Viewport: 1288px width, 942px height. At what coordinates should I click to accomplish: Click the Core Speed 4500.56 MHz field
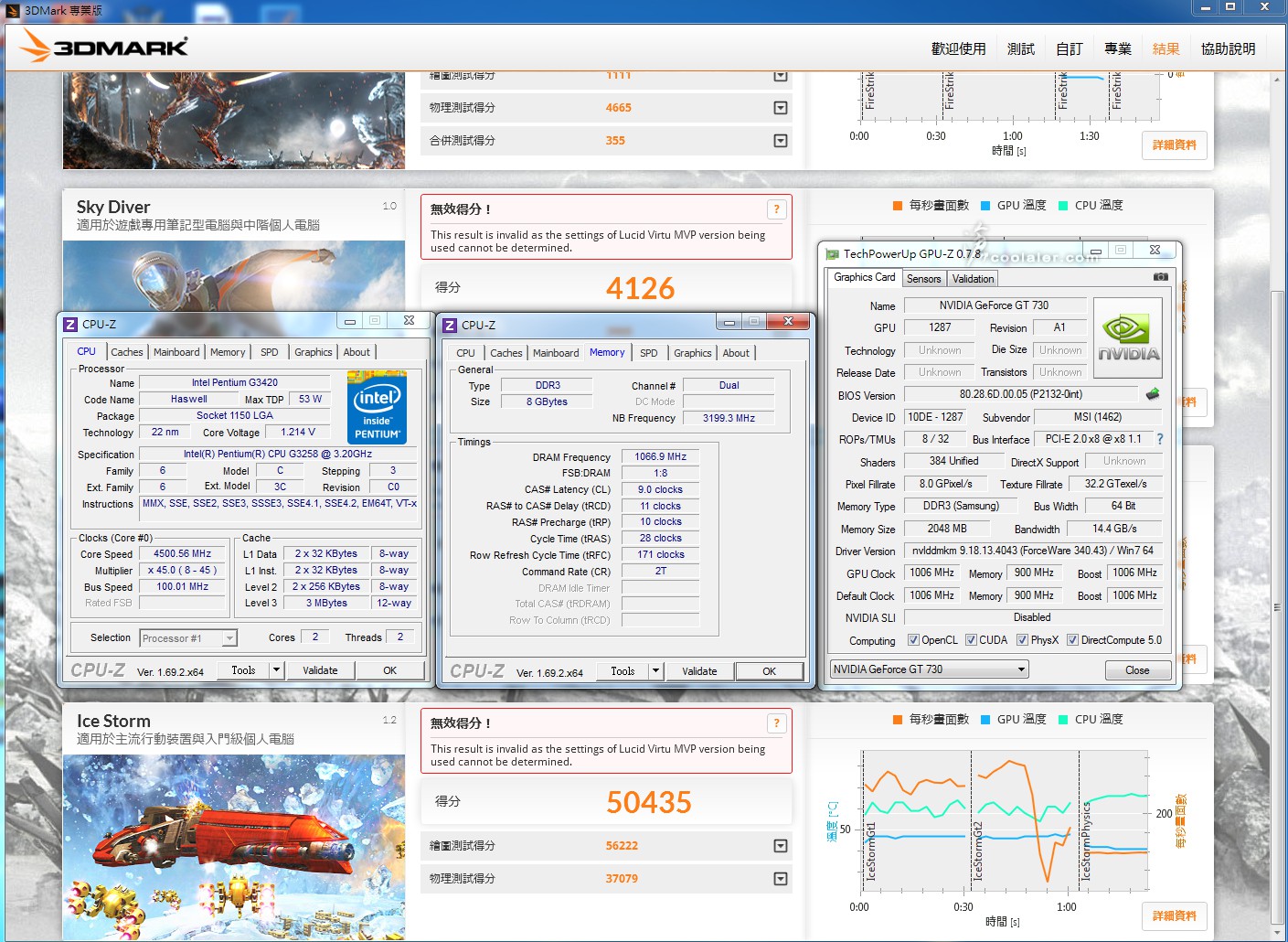(x=182, y=554)
